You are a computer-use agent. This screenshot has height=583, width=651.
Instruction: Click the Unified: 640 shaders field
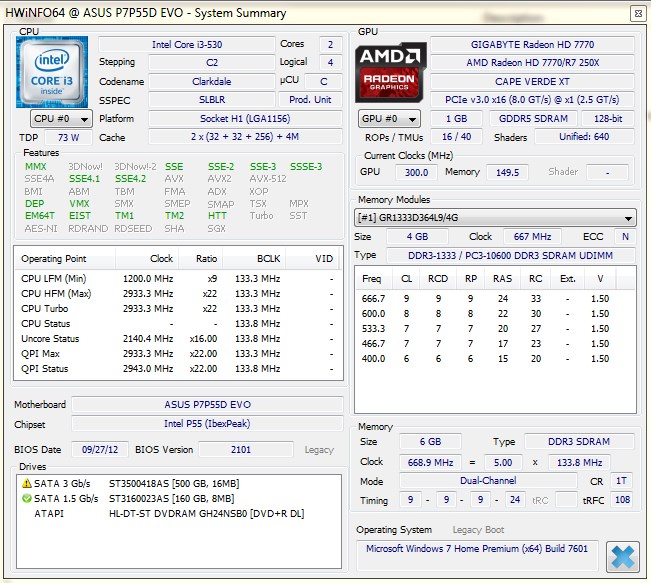584,137
